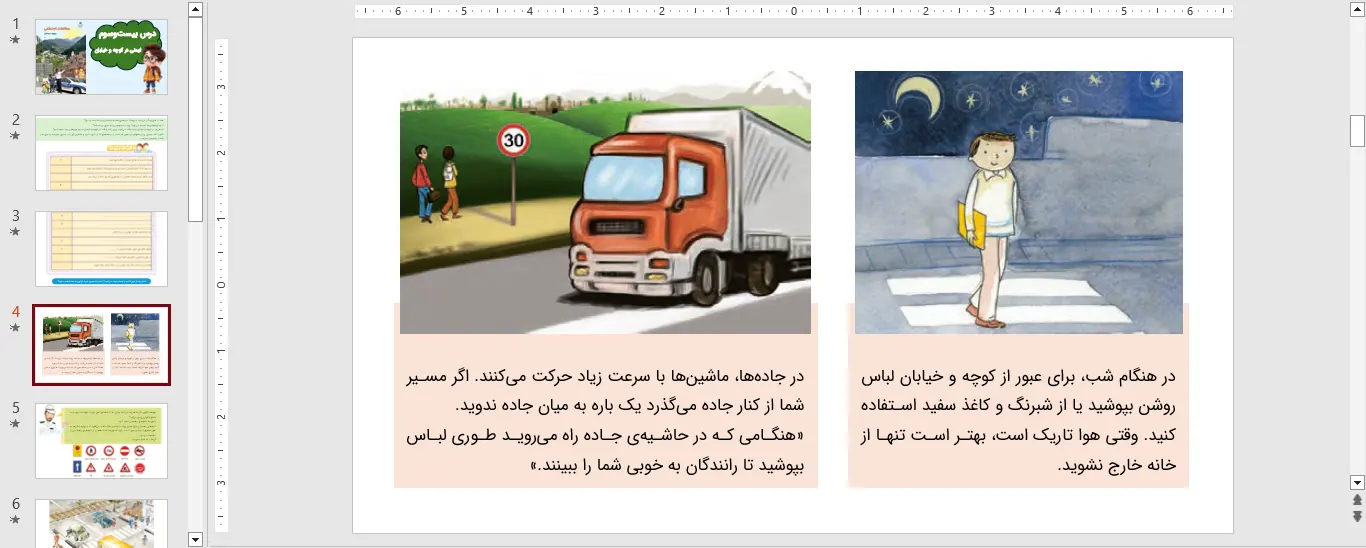Go to previous slide using double-arrow button
1366x548 pixels.
[1357, 500]
